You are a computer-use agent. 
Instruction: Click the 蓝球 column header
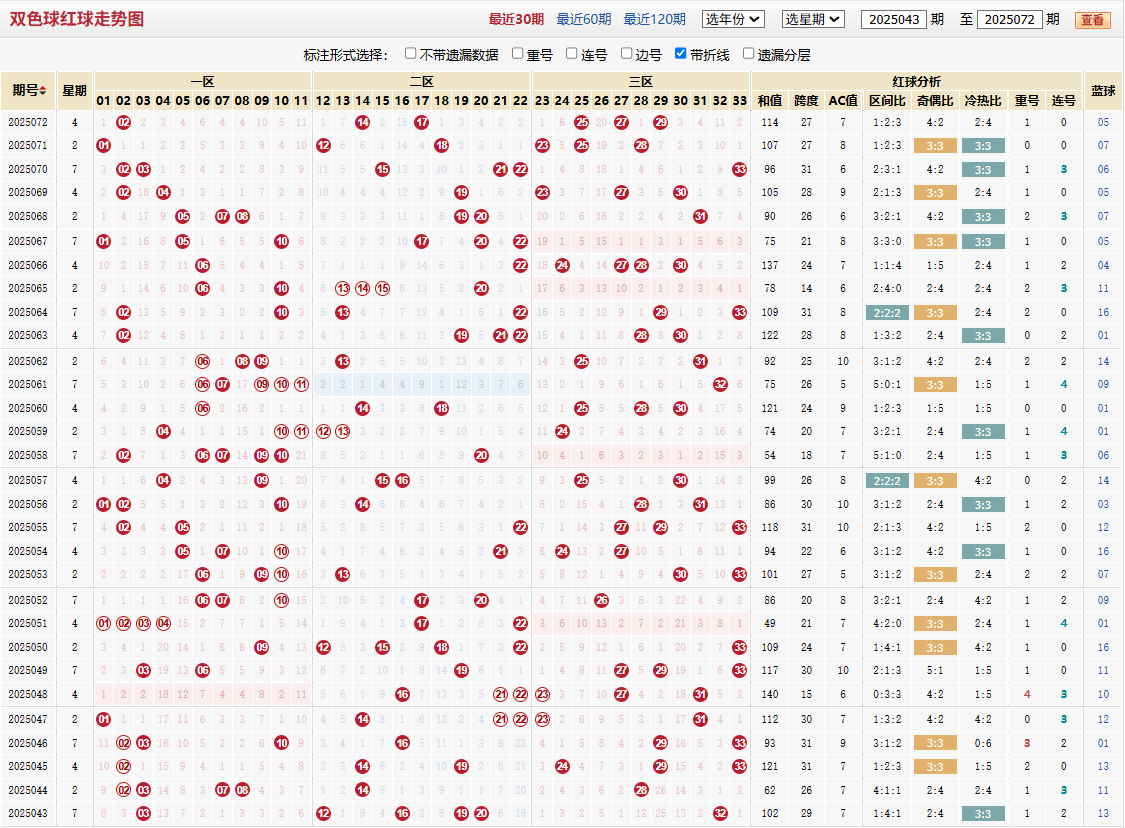click(x=1103, y=91)
